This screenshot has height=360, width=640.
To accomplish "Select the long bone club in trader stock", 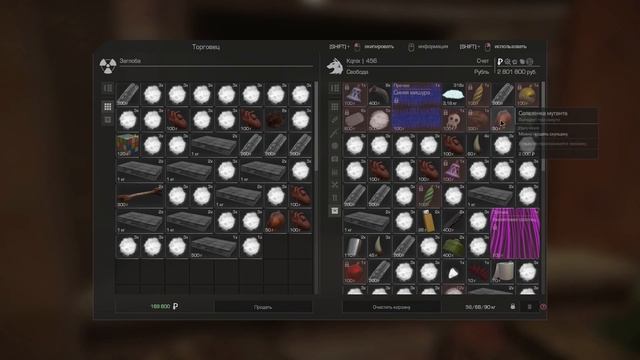I will [140, 196].
